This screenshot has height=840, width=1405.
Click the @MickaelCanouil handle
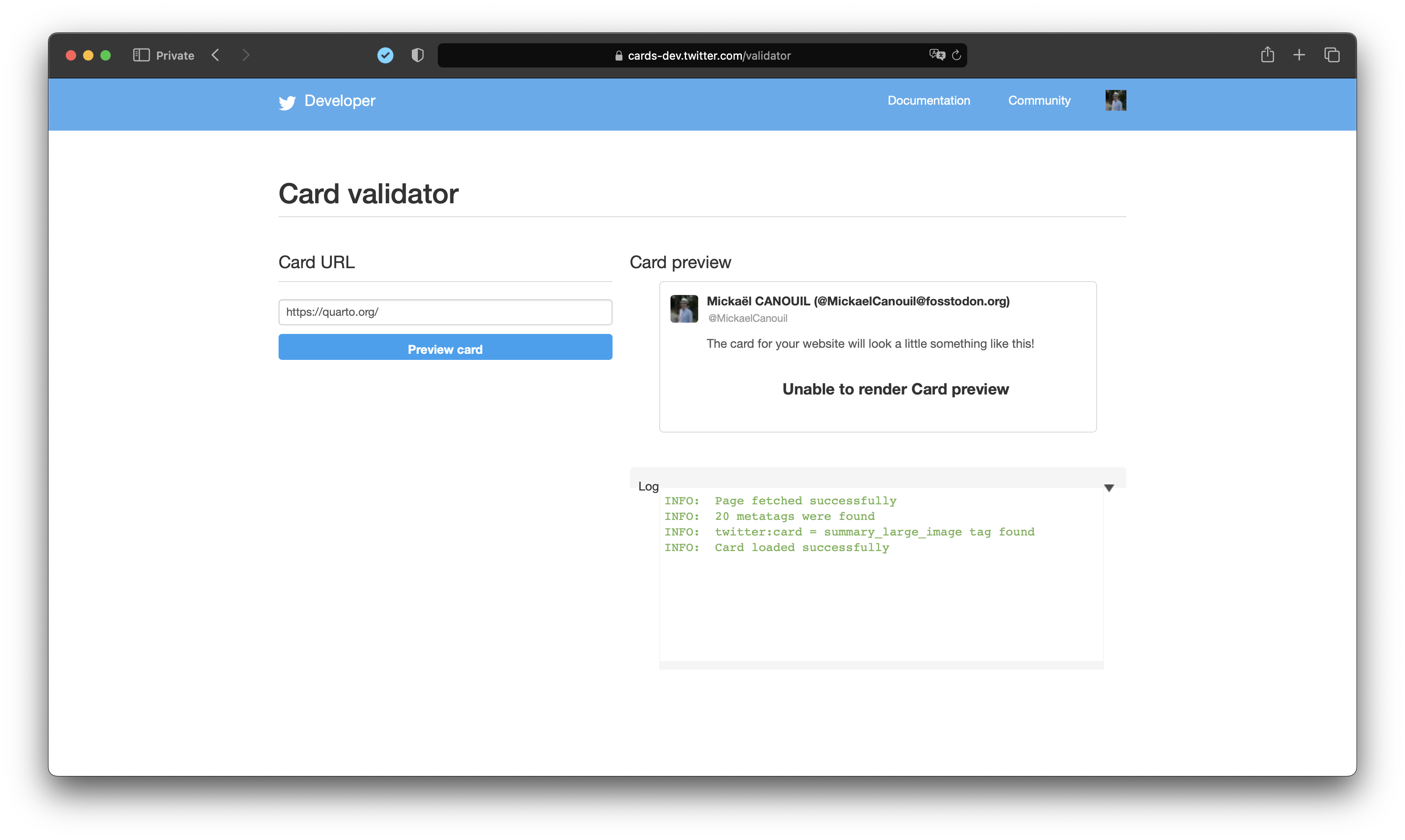pos(747,318)
